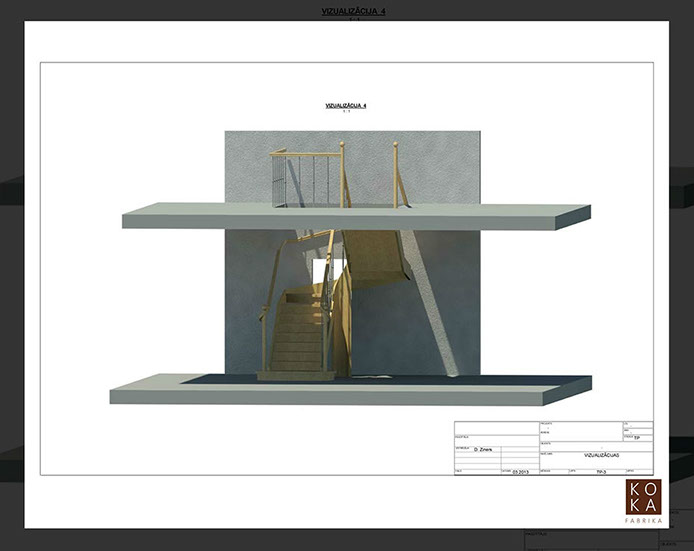Click the VIZUALIZĀCIJA 4 title inside the sheet
Image resolution: width=694 pixels, height=551 pixels.
click(346, 105)
